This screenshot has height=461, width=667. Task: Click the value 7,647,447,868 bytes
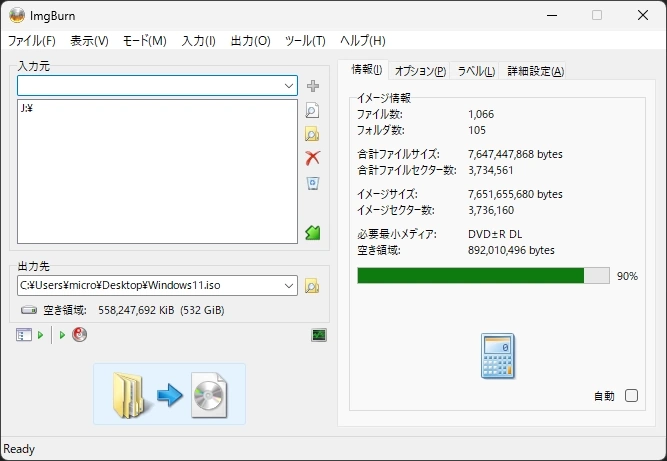(515, 154)
